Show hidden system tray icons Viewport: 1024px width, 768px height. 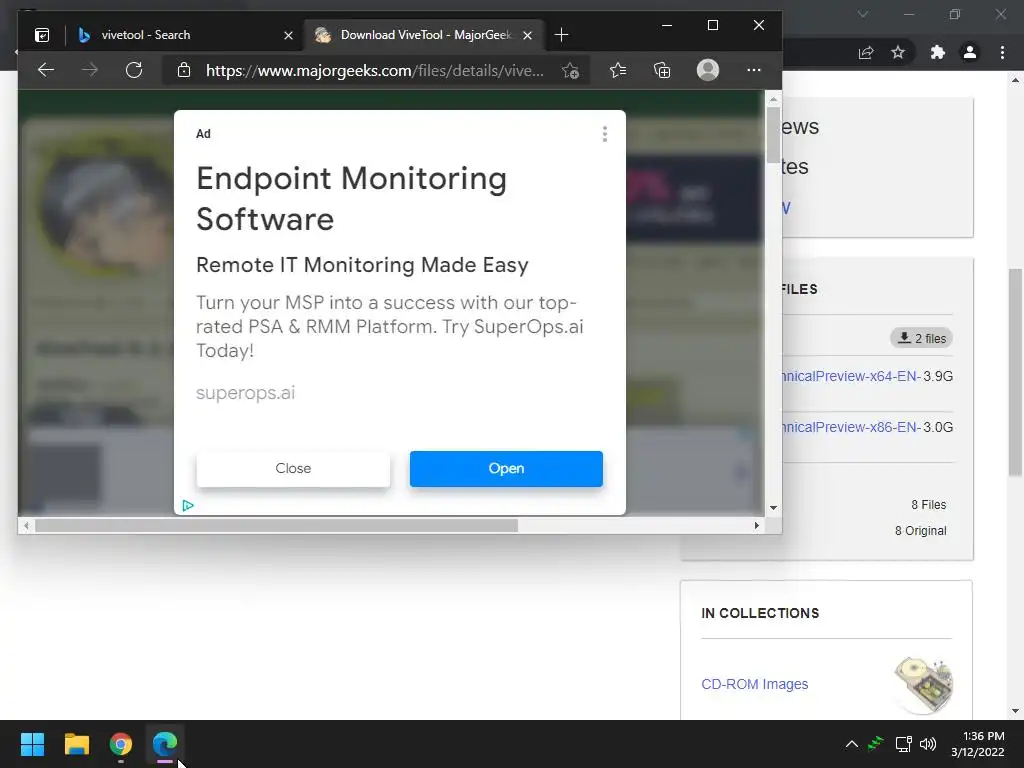[852, 744]
